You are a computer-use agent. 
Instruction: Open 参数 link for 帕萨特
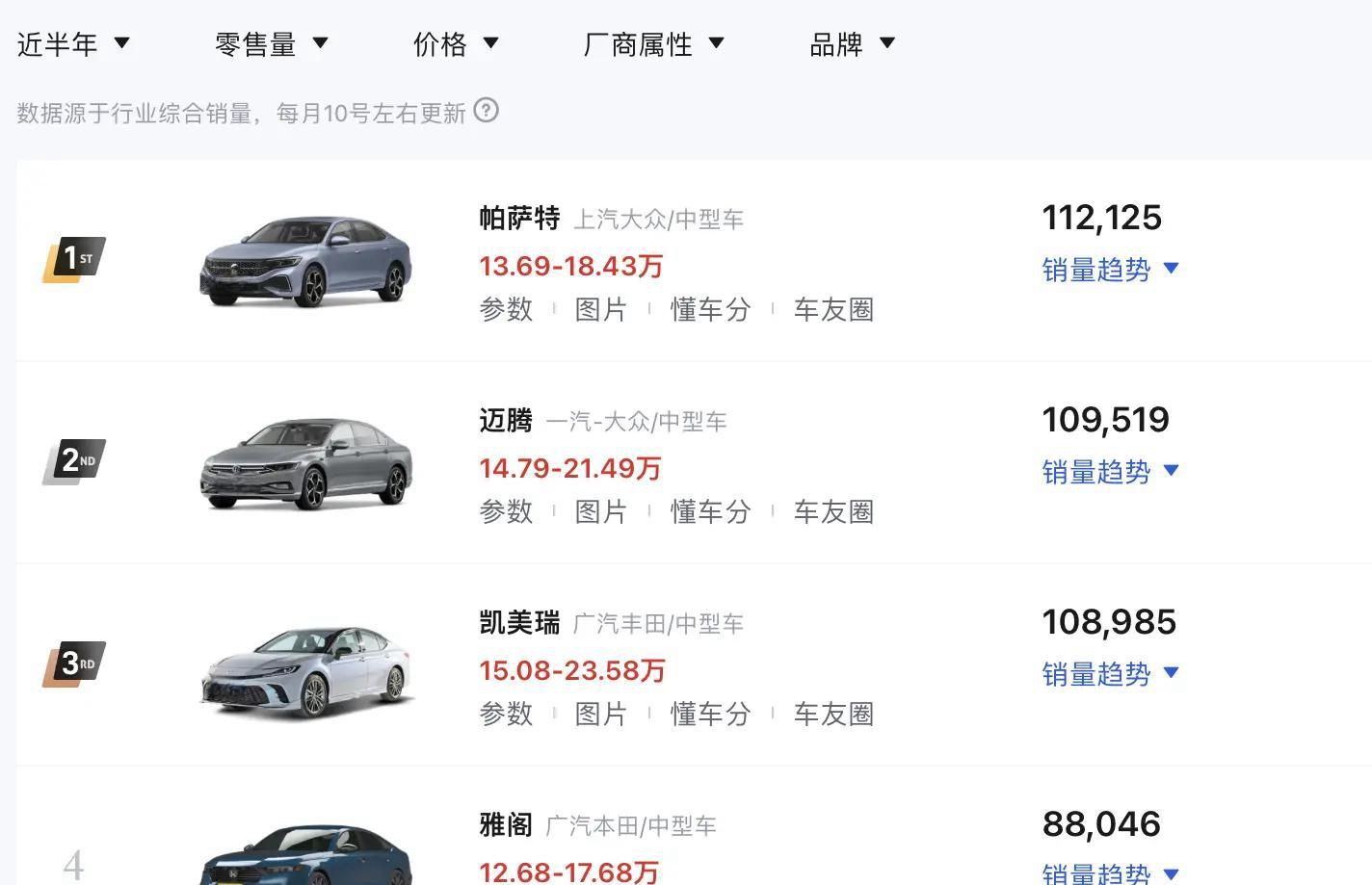coord(506,309)
